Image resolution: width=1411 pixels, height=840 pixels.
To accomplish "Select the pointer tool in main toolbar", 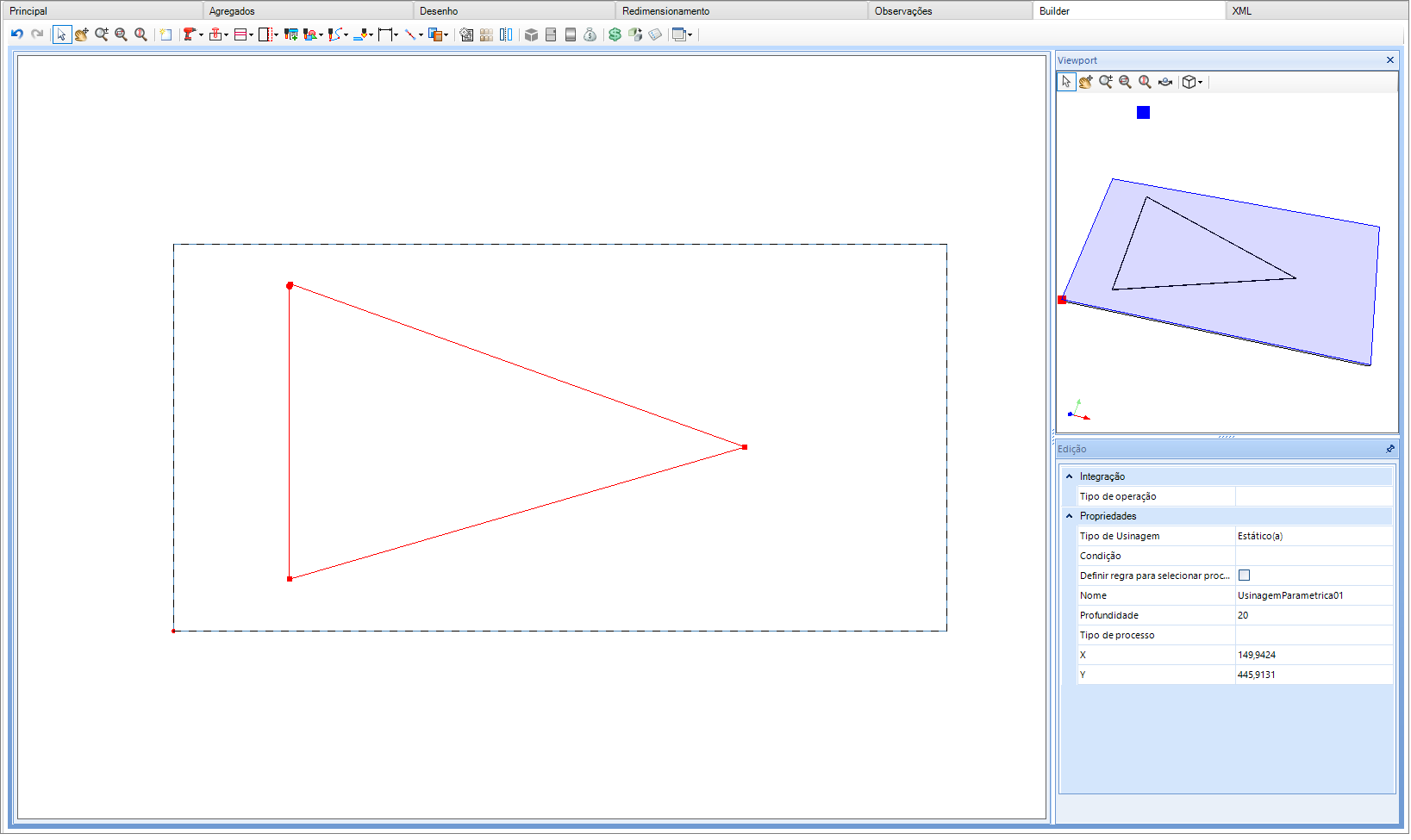I will pyautogui.click(x=61, y=34).
